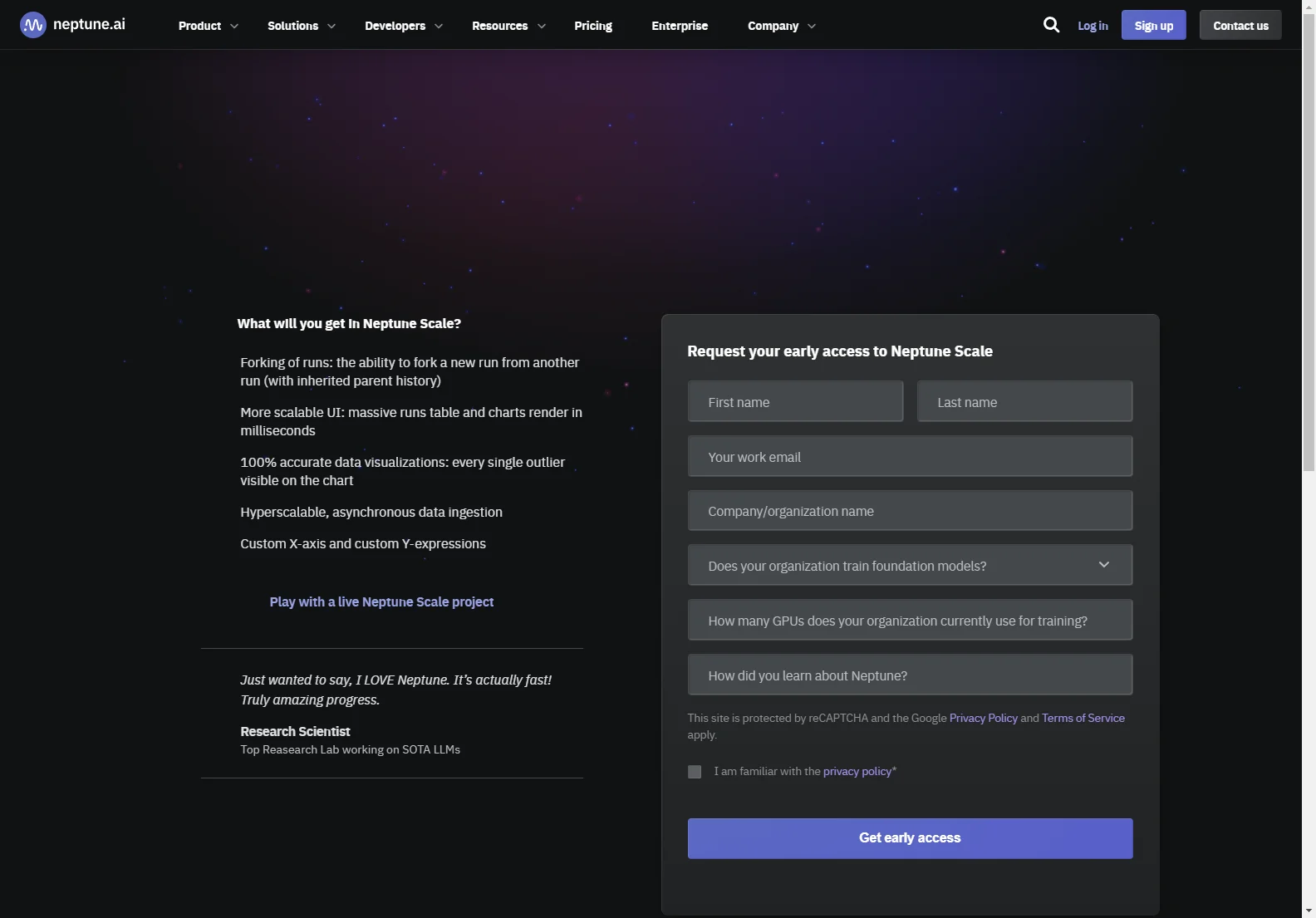This screenshot has width=1316, height=918.
Task: Click the scrollbar down arrow
Action: [1309, 911]
